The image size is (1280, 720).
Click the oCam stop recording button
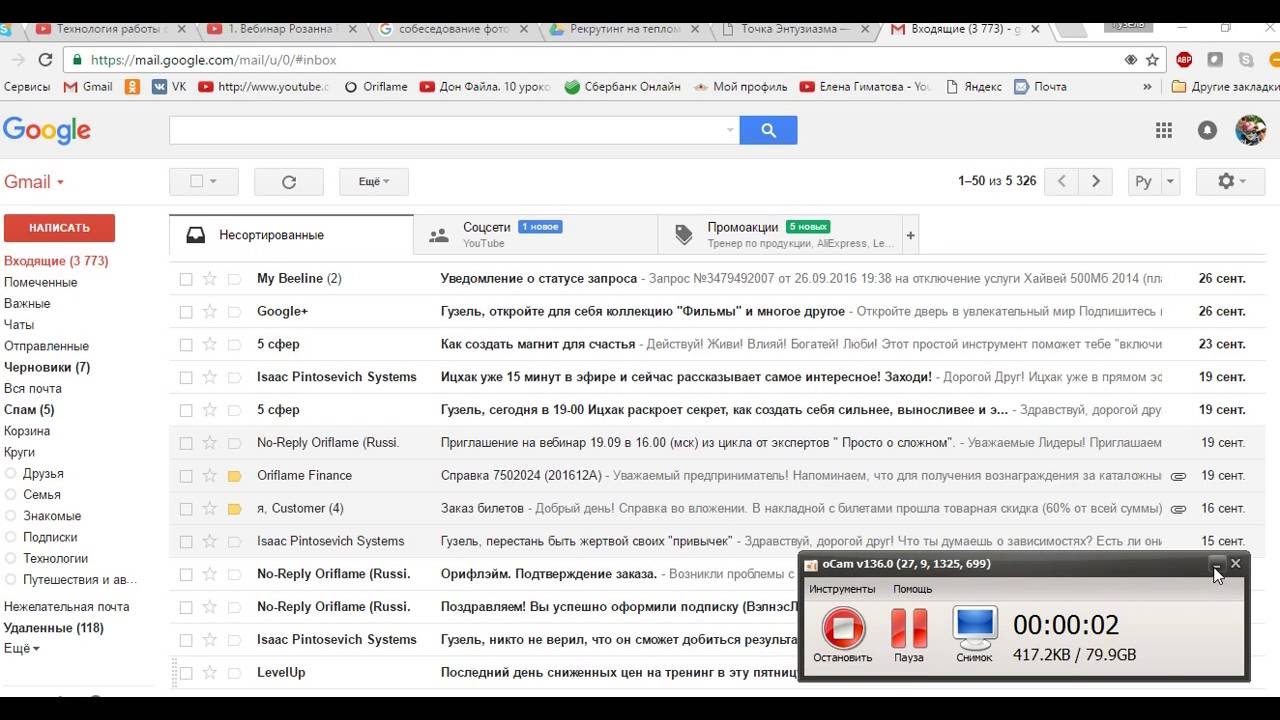(x=842, y=635)
